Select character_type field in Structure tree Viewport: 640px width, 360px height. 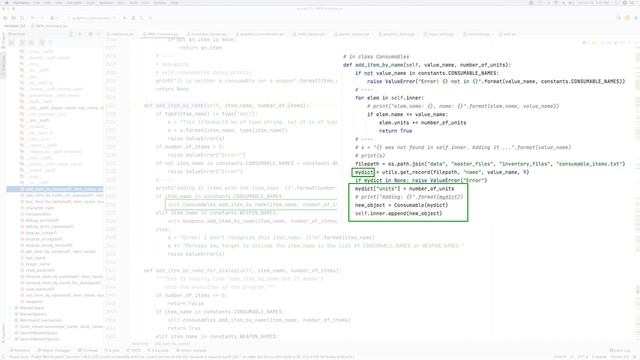tap(37, 208)
